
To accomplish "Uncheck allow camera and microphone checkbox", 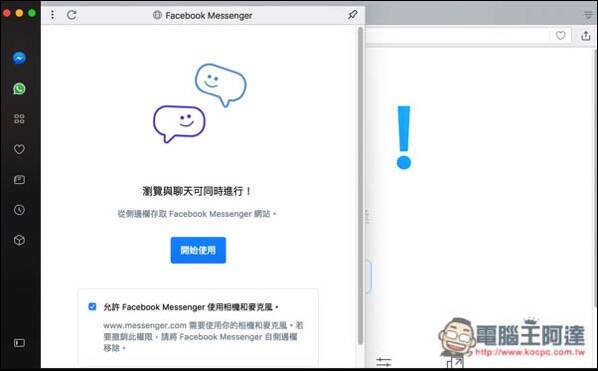I will click(x=92, y=307).
